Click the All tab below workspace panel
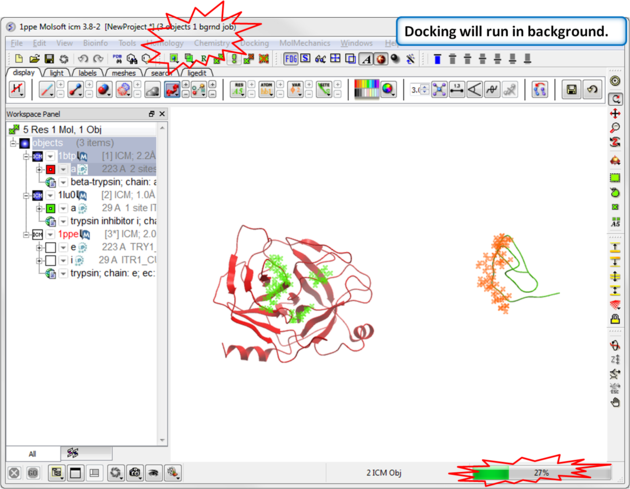This screenshot has width=630, height=489. coord(32,453)
